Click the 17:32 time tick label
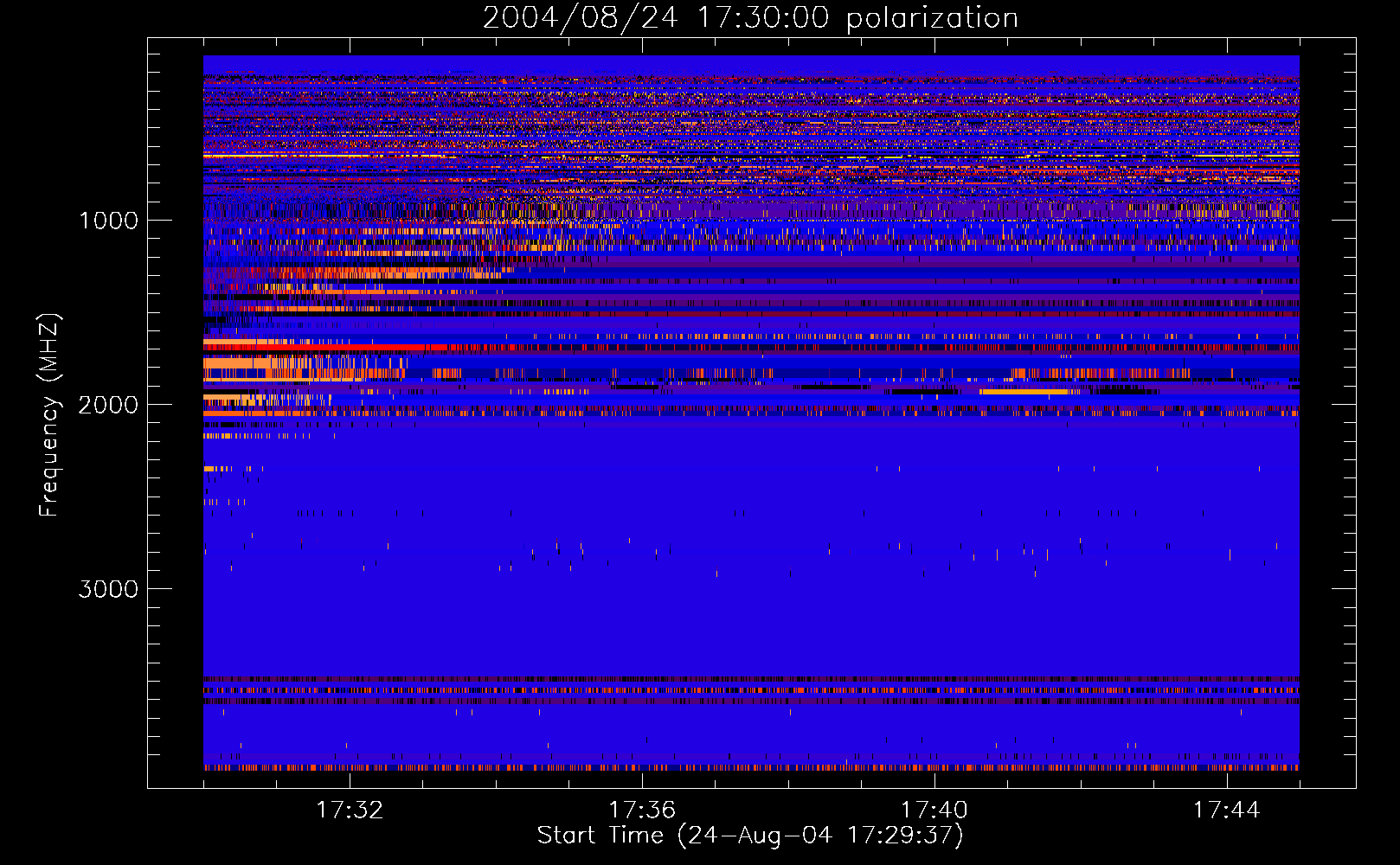 (x=350, y=810)
